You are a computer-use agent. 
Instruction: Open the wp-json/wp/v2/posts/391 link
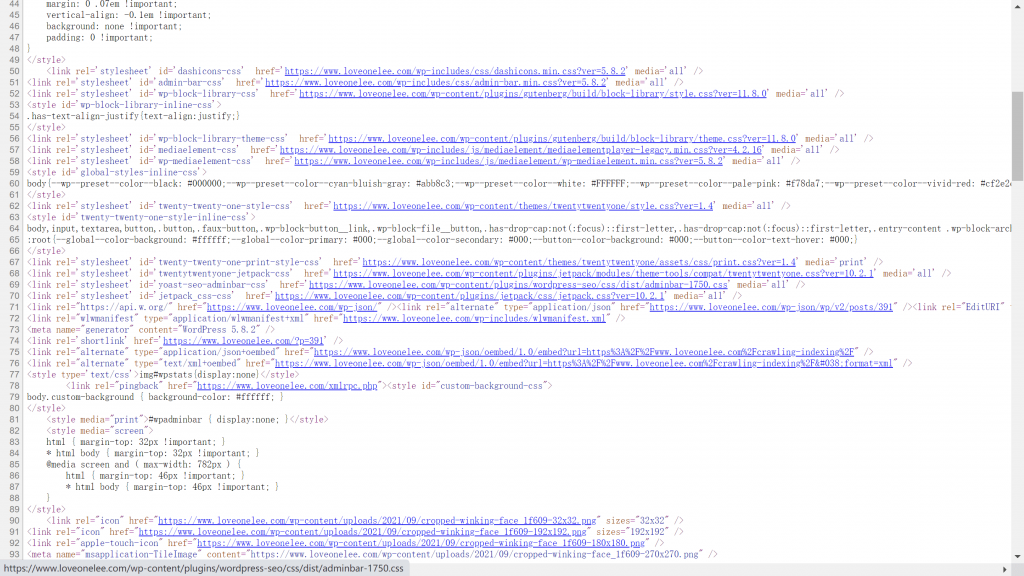click(771, 307)
